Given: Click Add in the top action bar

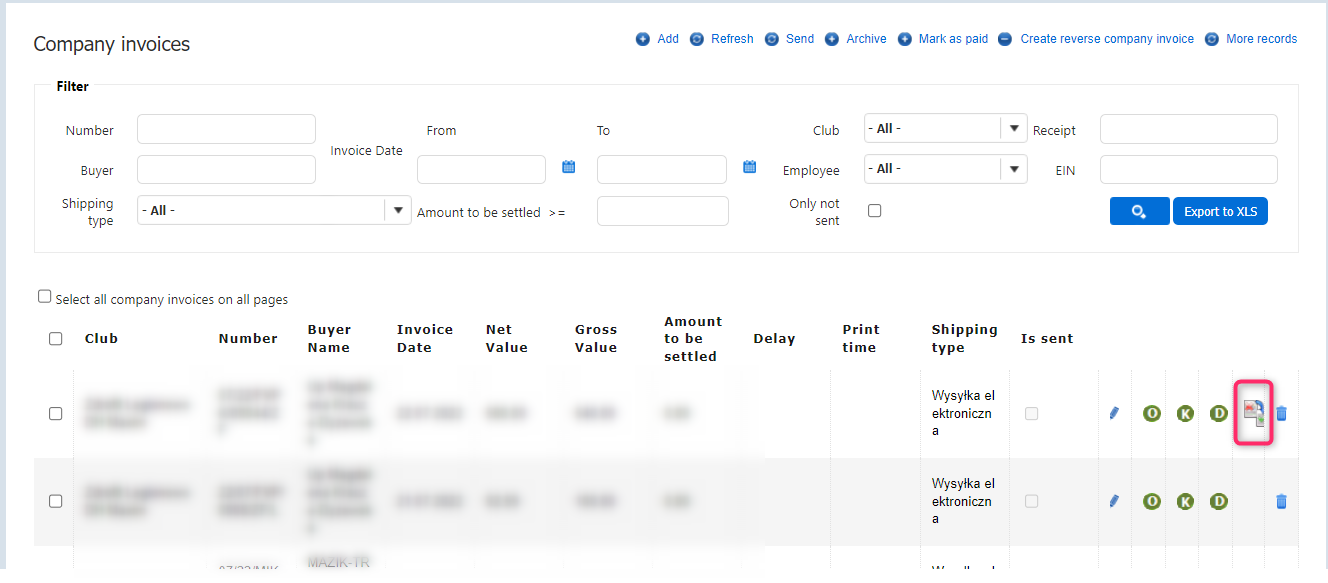Looking at the screenshot, I should [x=658, y=39].
